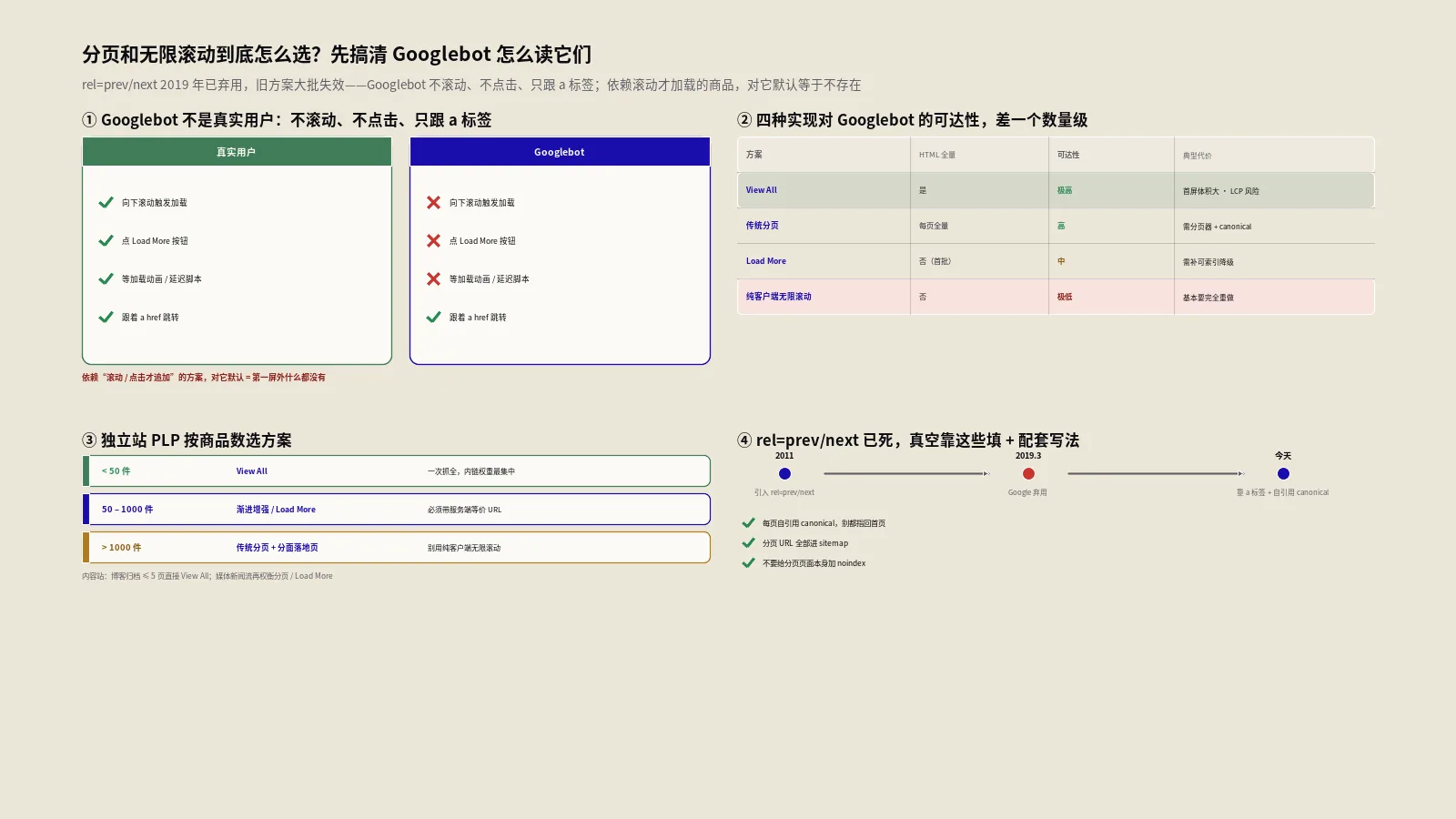Click the green check beside 点 Load More 按钮 in 真实用户
The image size is (1456, 819).
[106, 240]
